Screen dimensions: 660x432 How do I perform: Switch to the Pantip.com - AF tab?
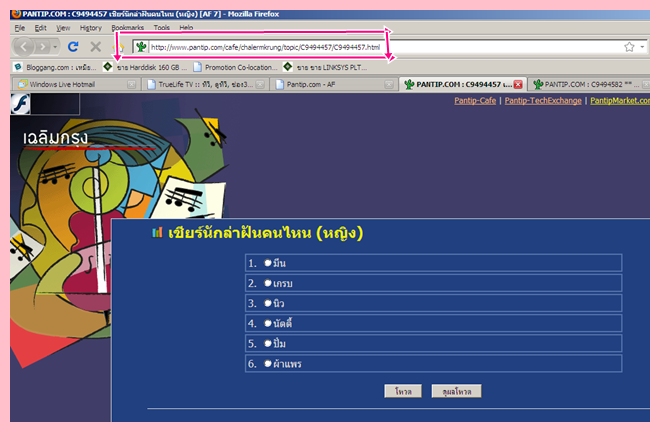pos(333,84)
